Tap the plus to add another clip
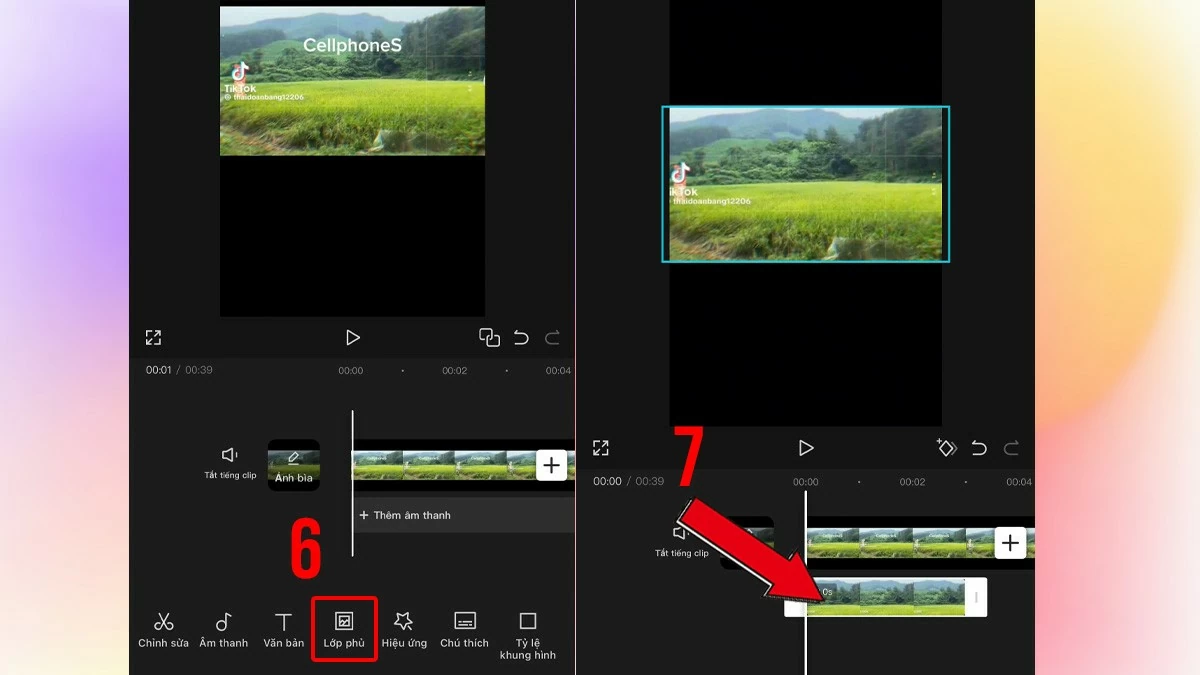The height and width of the screenshot is (675, 1200). point(551,464)
